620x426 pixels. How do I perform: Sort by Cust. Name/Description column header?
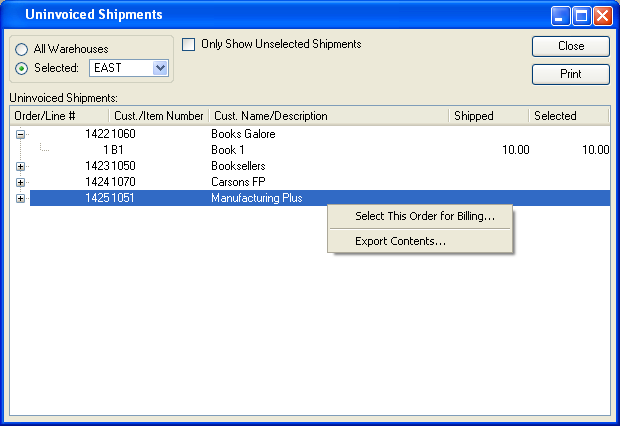click(329, 116)
